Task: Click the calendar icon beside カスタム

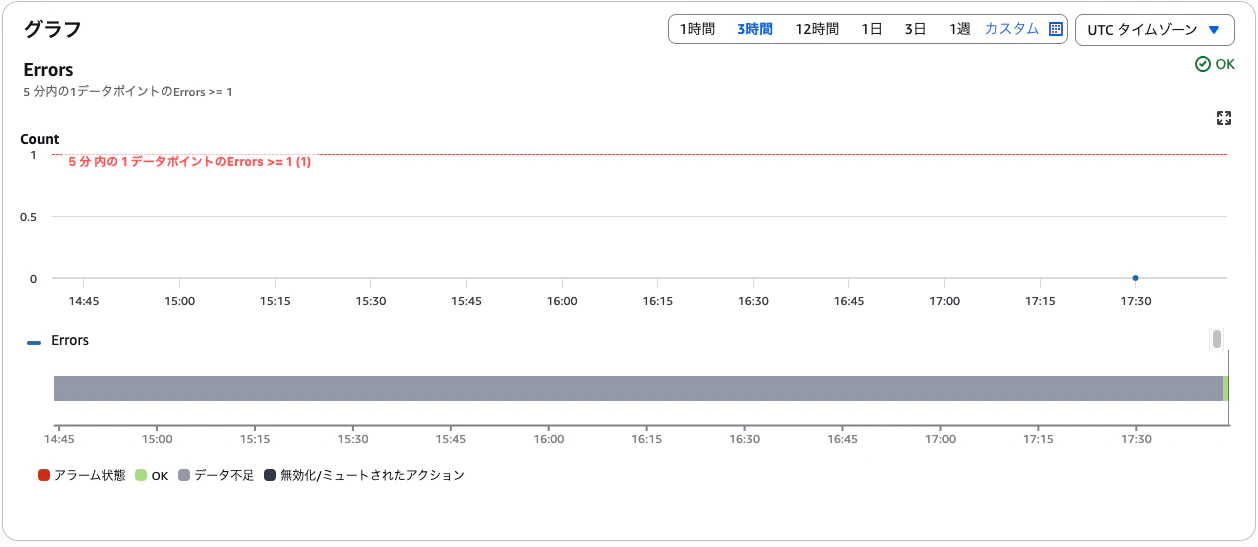Action: pyautogui.click(x=1055, y=29)
